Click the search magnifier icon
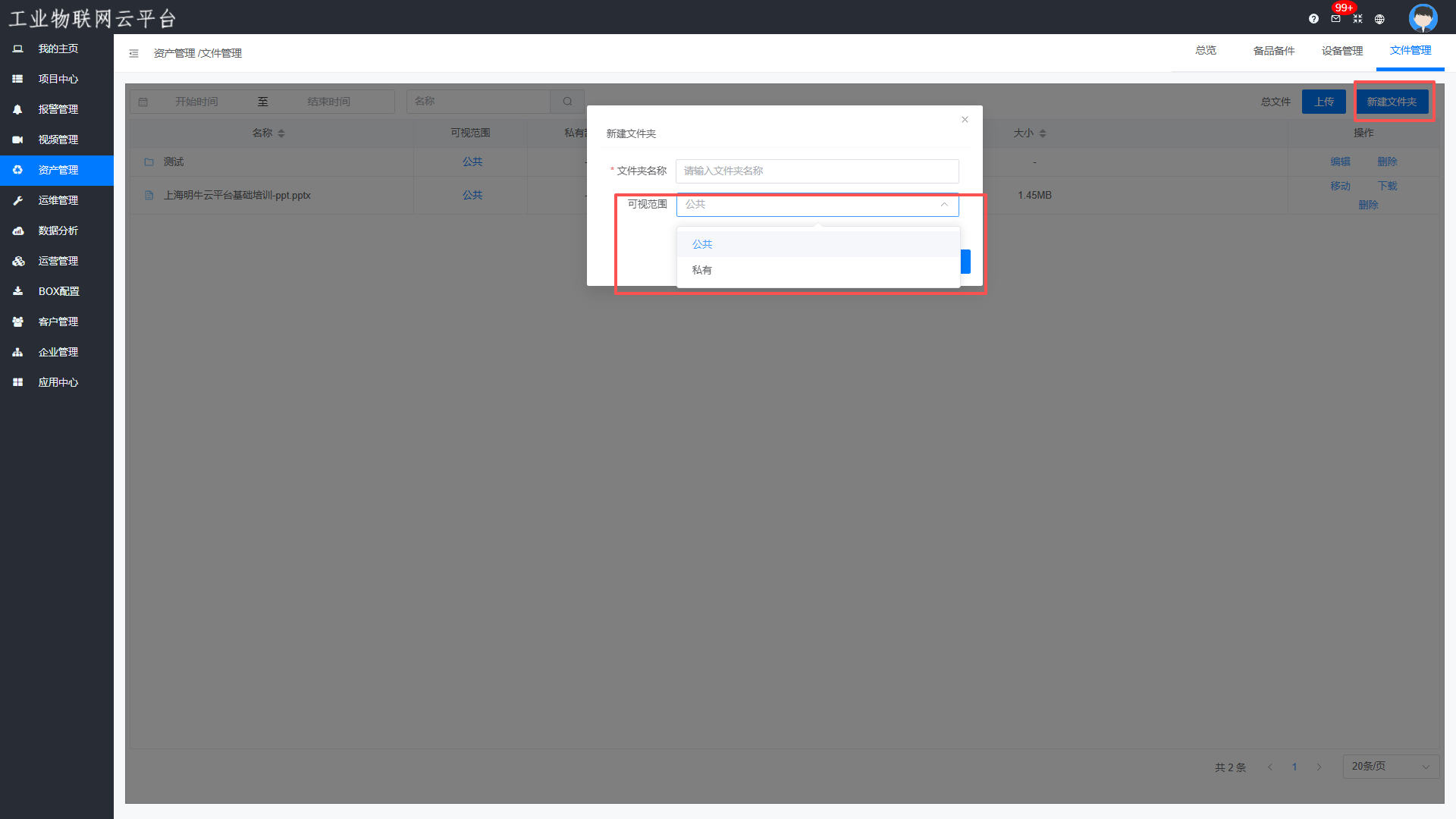Viewport: 1456px width, 819px height. click(x=567, y=102)
